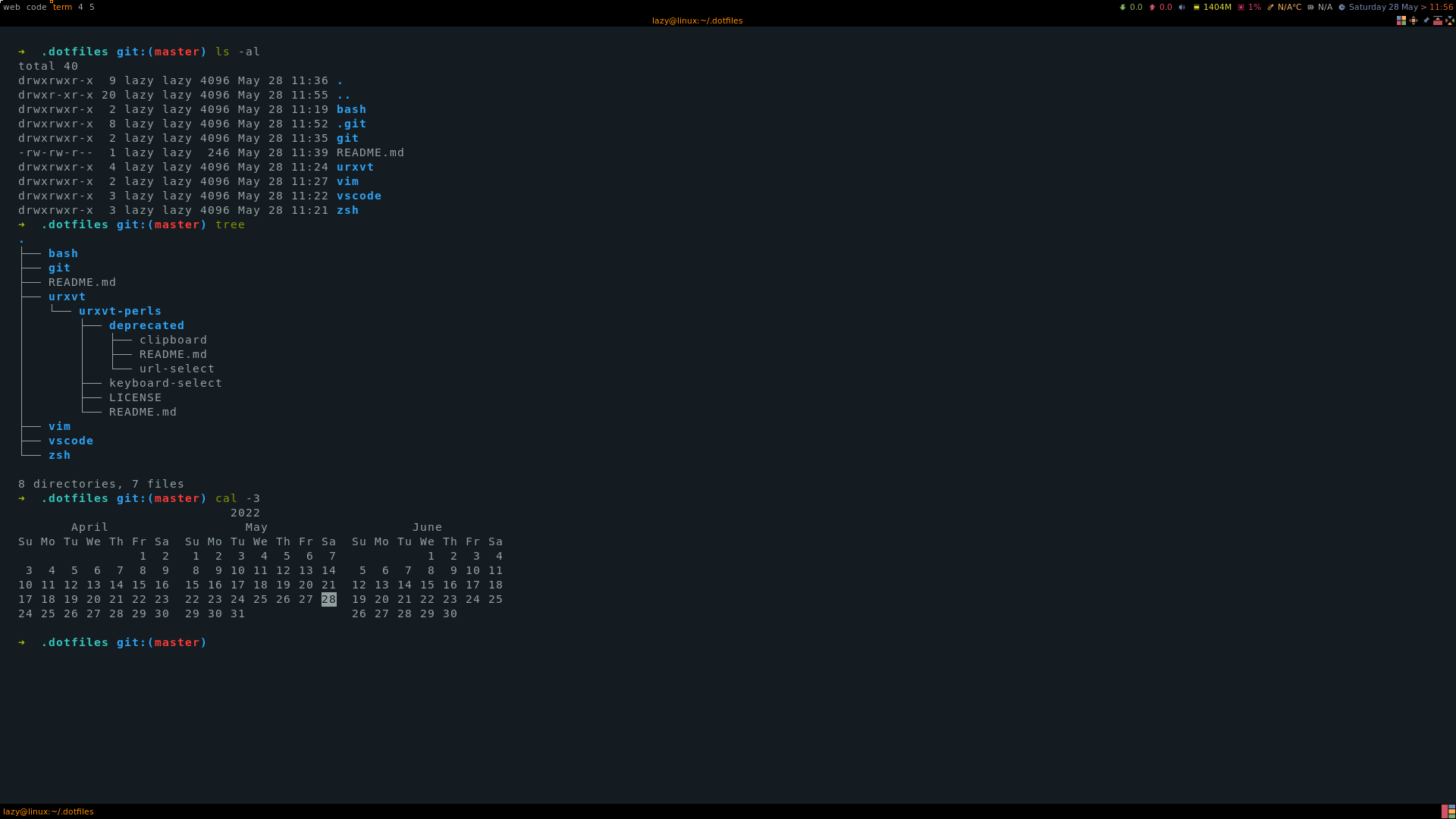
Task: Click the zsh folder in tree output
Action: (59, 455)
